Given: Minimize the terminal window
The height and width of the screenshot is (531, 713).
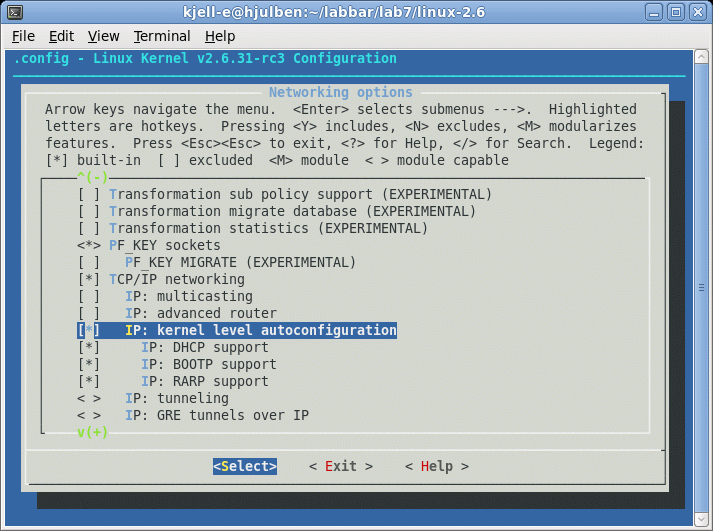Looking at the screenshot, I should [654, 12].
